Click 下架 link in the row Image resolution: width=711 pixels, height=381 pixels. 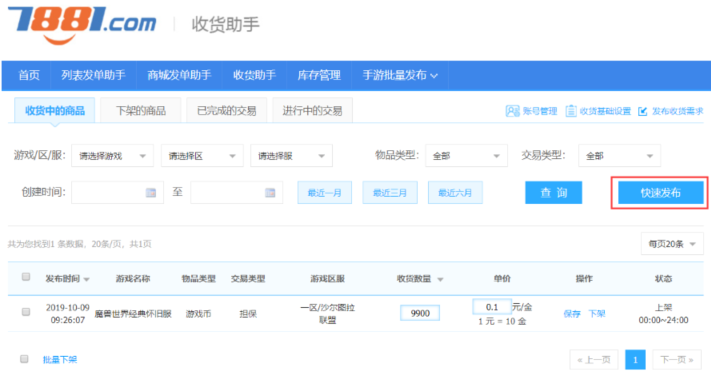click(x=597, y=313)
